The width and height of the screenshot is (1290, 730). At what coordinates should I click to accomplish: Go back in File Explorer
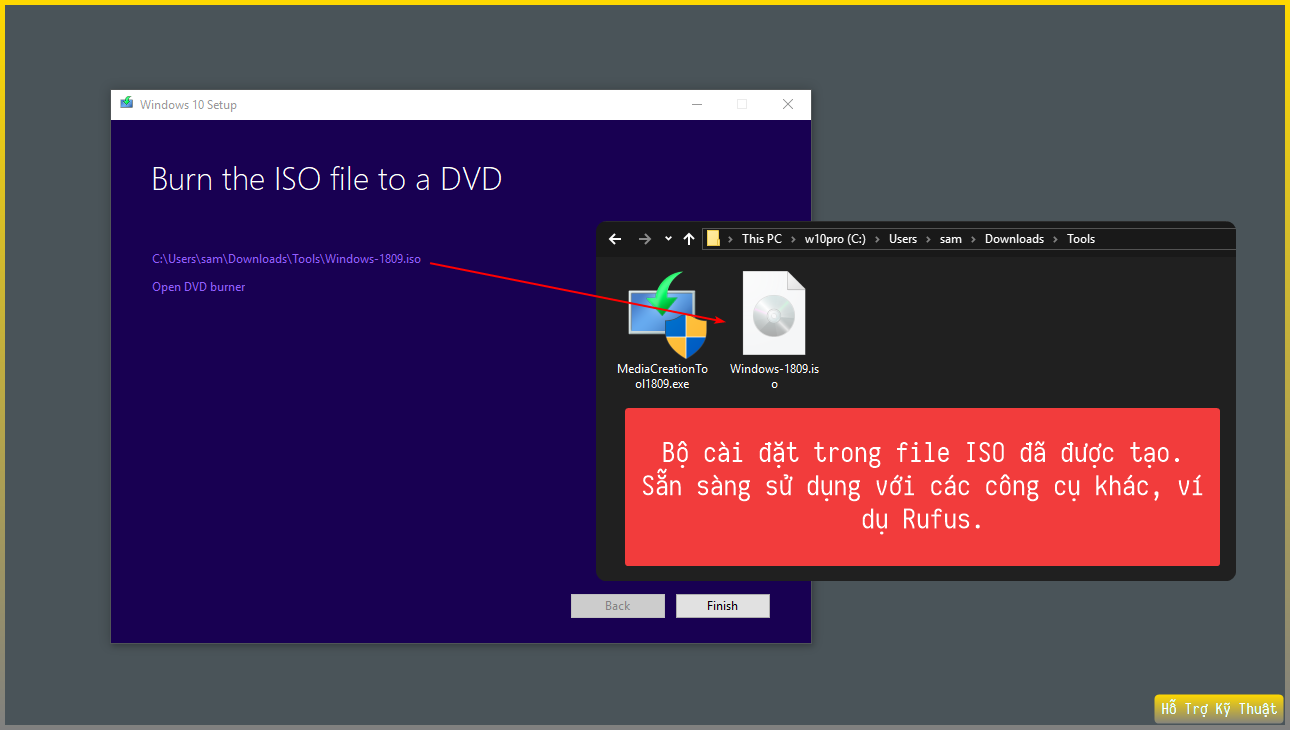pyautogui.click(x=616, y=239)
